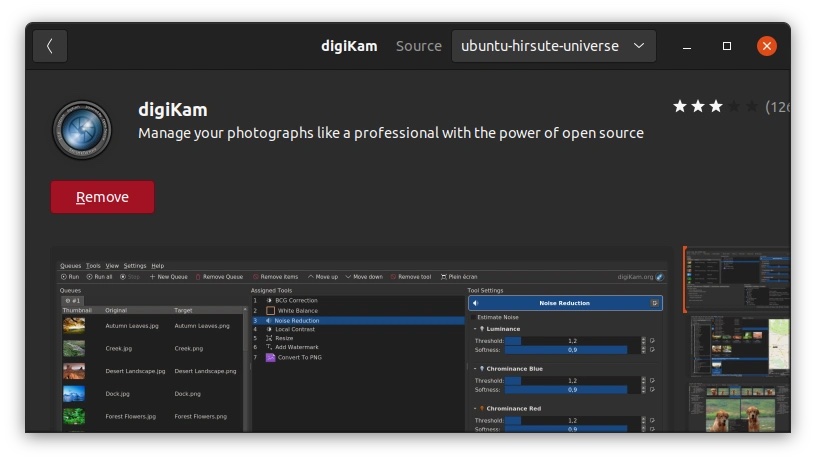Click the Plein écran fullscreen icon
The width and height of the screenshot is (816, 461).
click(x=443, y=277)
